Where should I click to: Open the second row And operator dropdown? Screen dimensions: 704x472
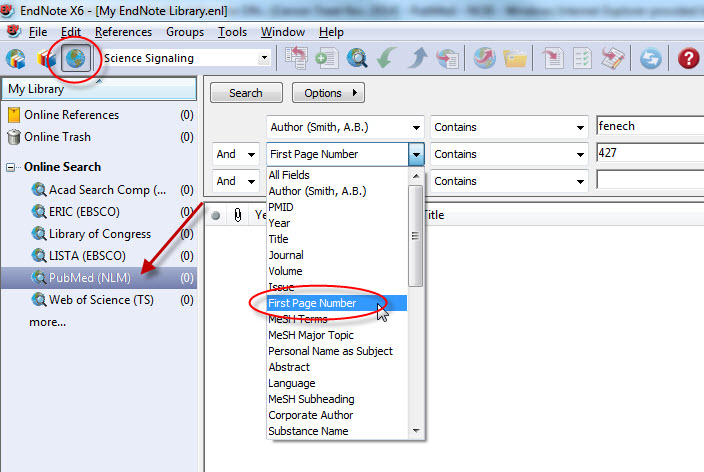pyautogui.click(x=236, y=154)
